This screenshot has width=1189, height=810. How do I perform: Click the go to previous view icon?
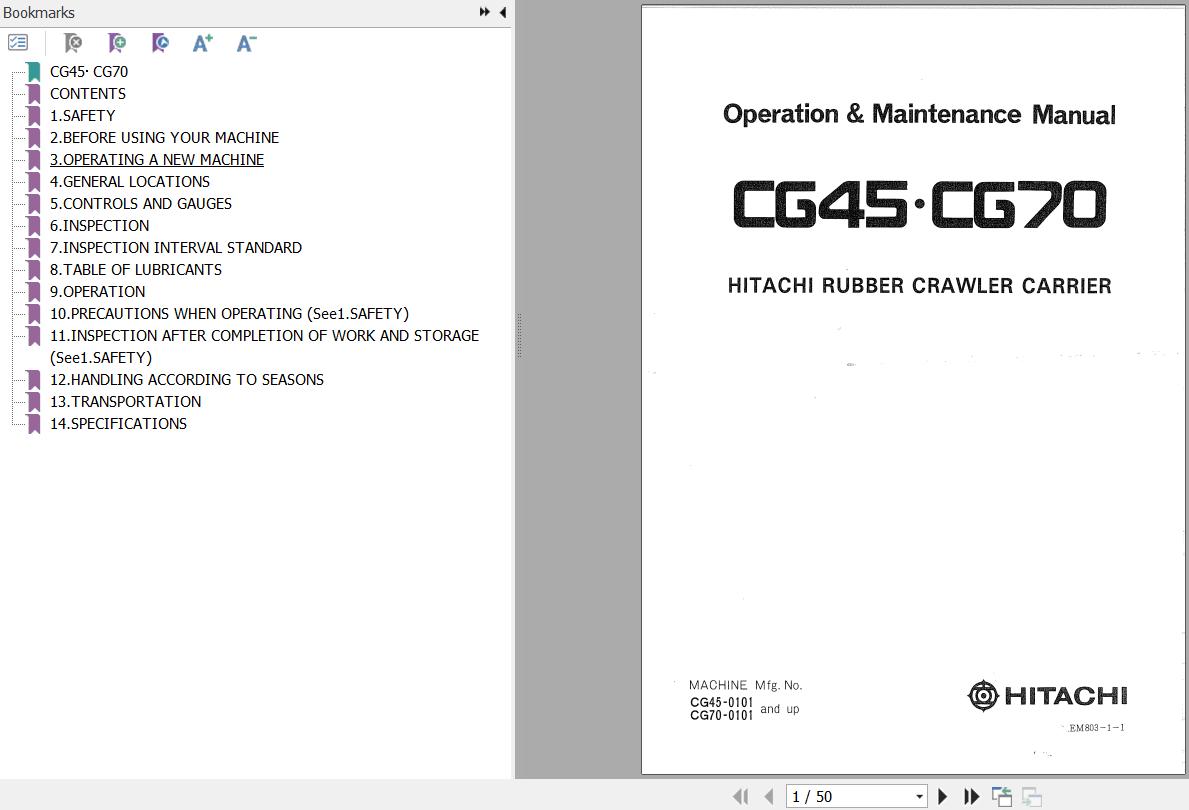coord(1002,796)
